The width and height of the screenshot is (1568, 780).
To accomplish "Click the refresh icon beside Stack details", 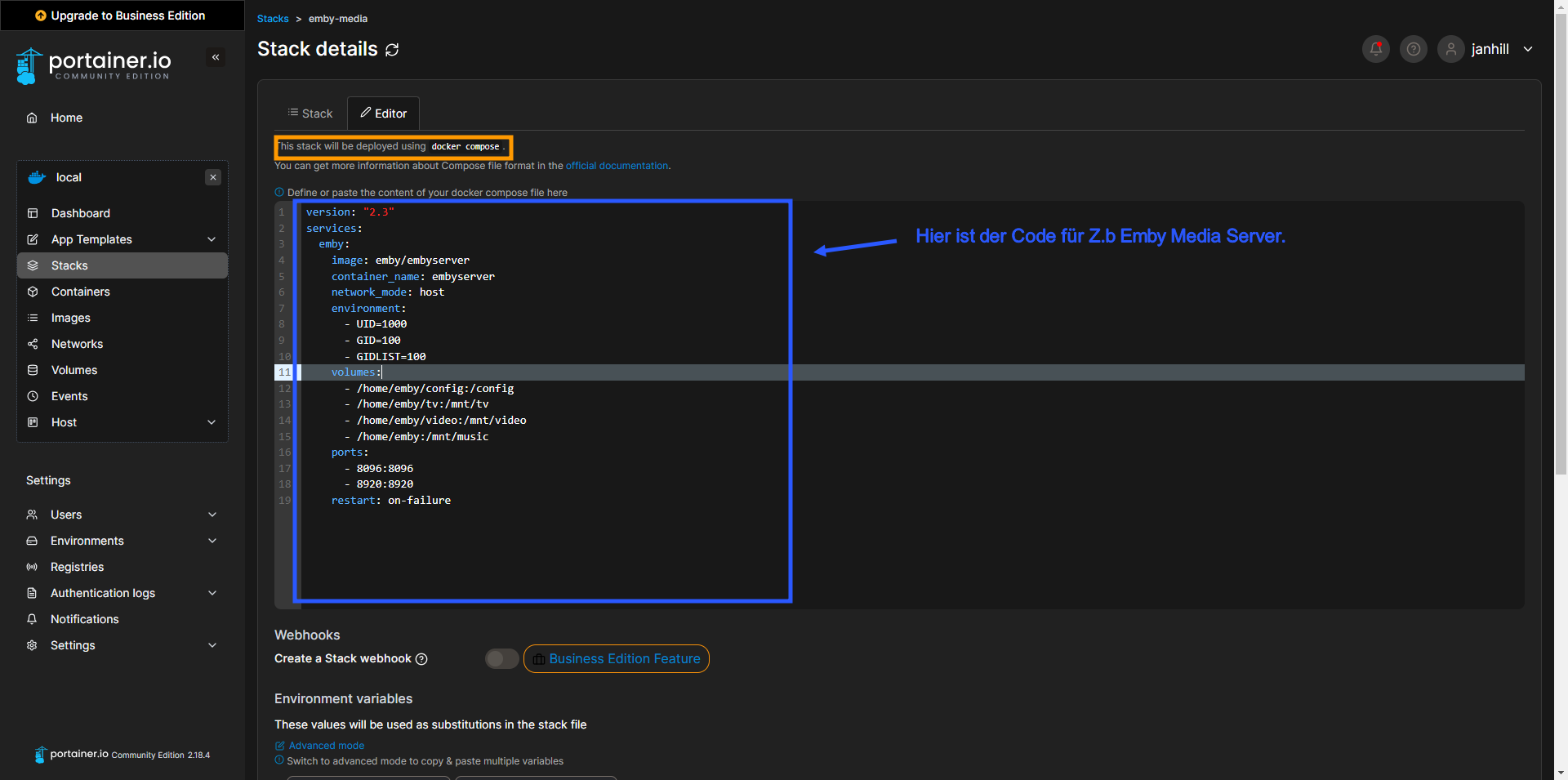I will [x=392, y=50].
